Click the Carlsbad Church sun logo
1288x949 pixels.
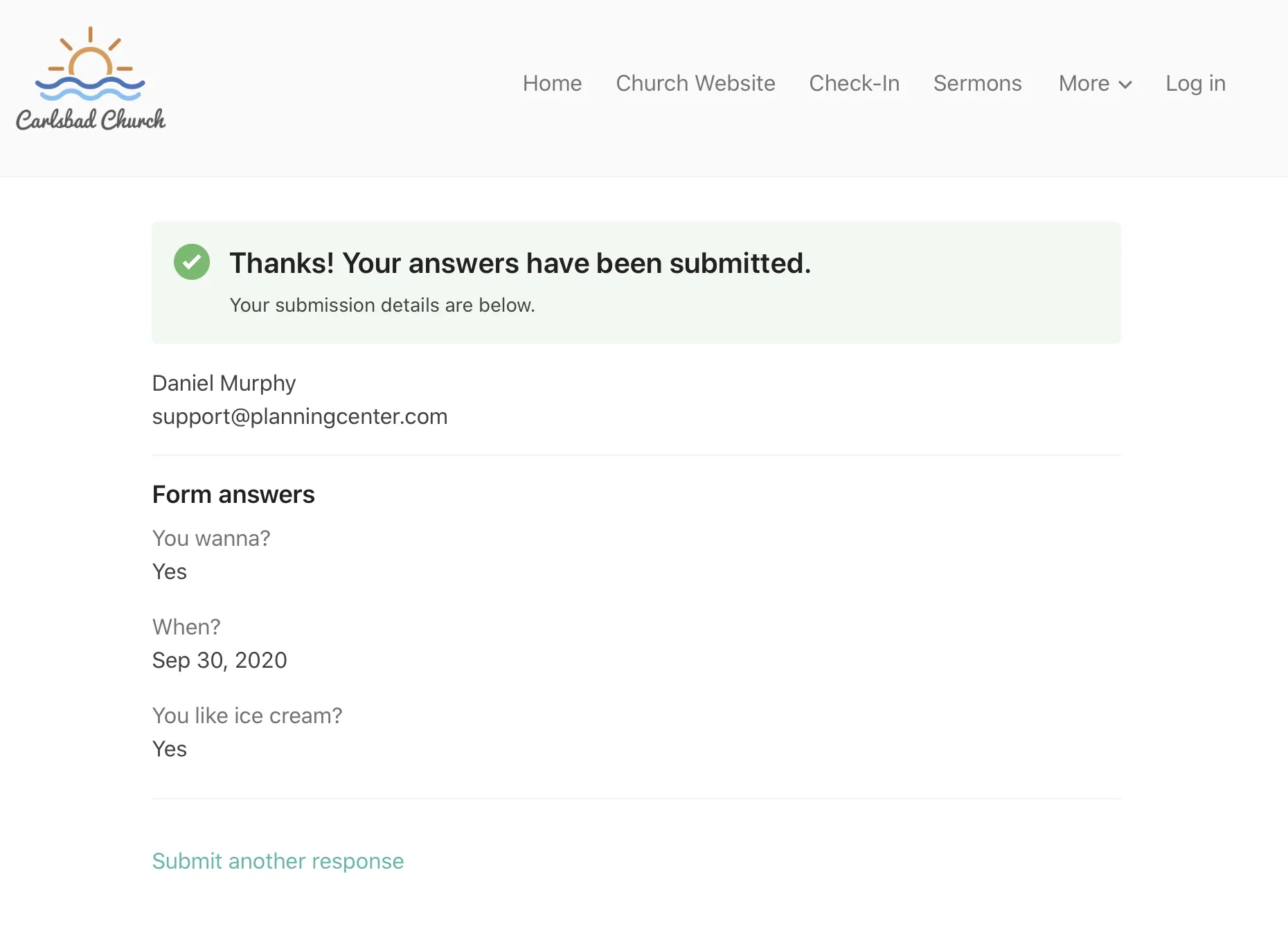[x=90, y=78]
